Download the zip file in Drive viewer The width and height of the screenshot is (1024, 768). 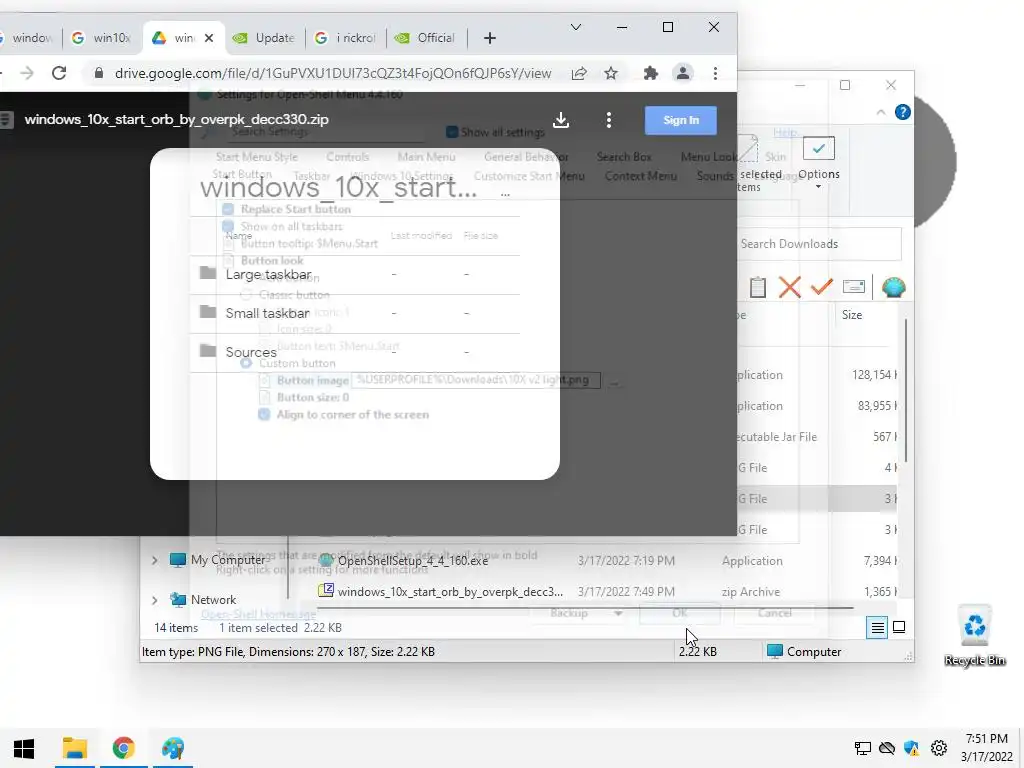tap(561, 120)
